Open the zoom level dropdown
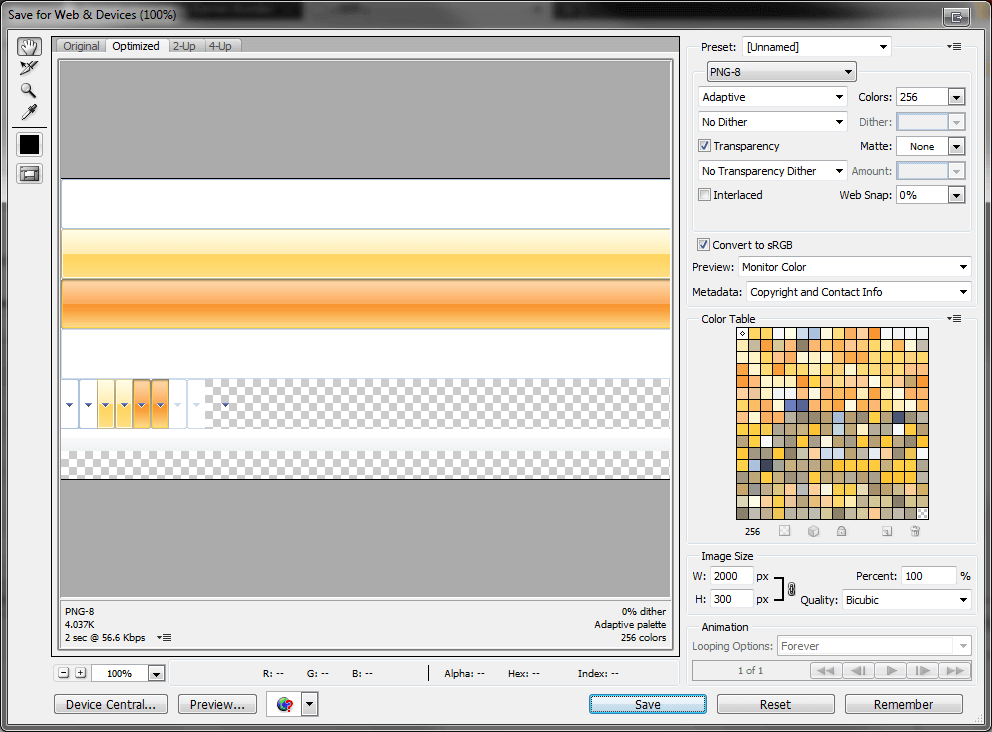This screenshot has width=992, height=732. [155, 673]
